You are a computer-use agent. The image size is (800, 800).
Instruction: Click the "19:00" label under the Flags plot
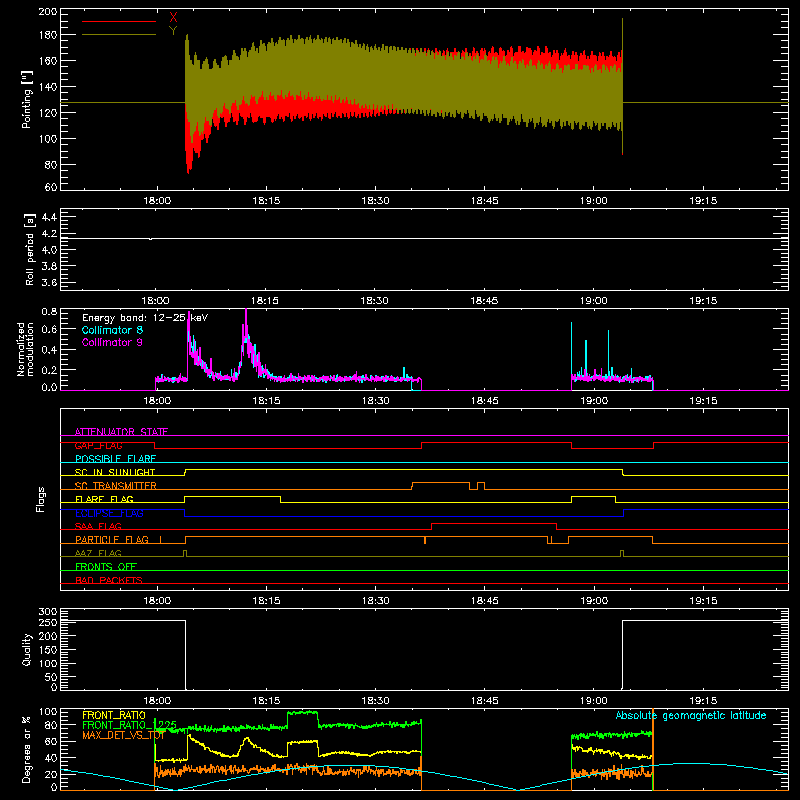click(594, 601)
